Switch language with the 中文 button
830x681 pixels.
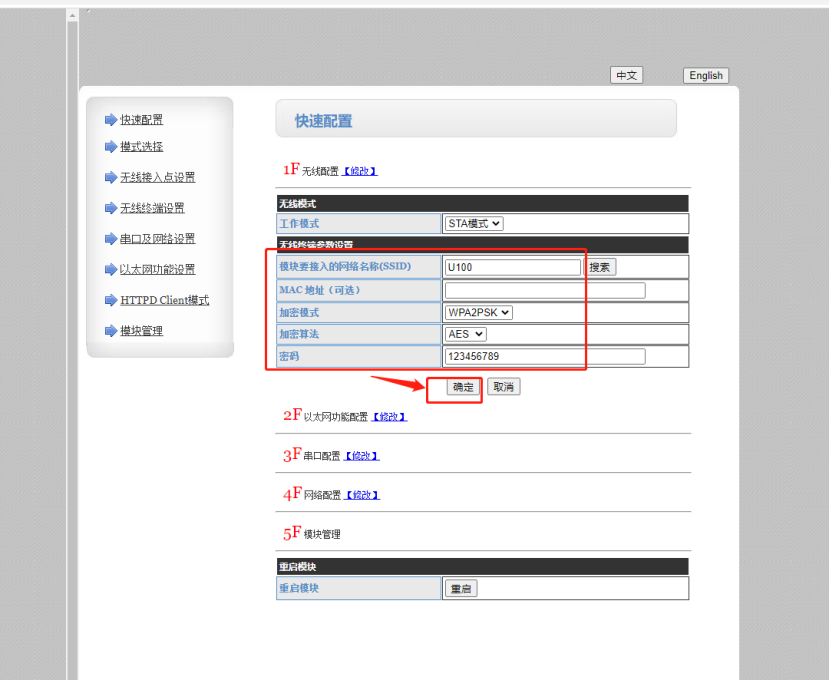626,76
